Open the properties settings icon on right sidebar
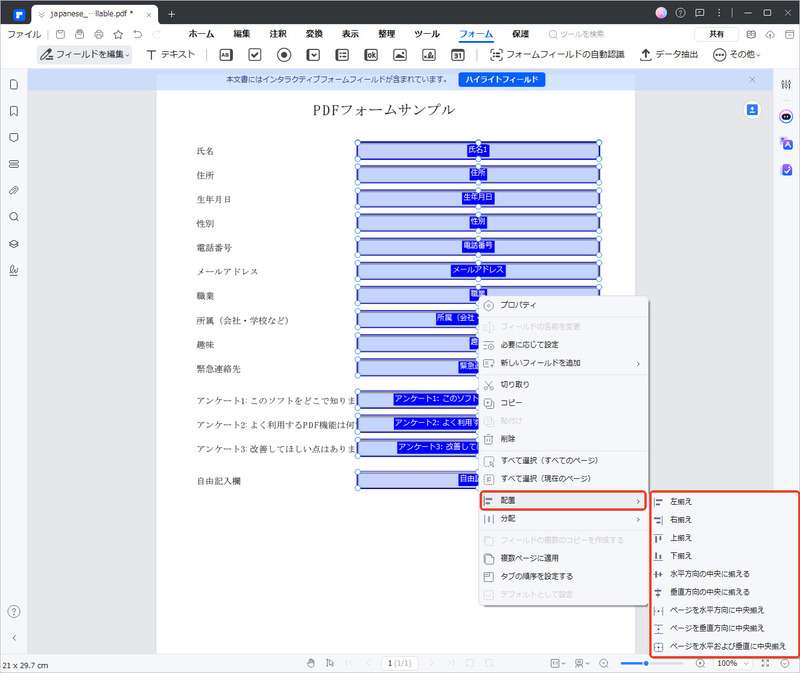800x673 pixels. tap(786, 84)
